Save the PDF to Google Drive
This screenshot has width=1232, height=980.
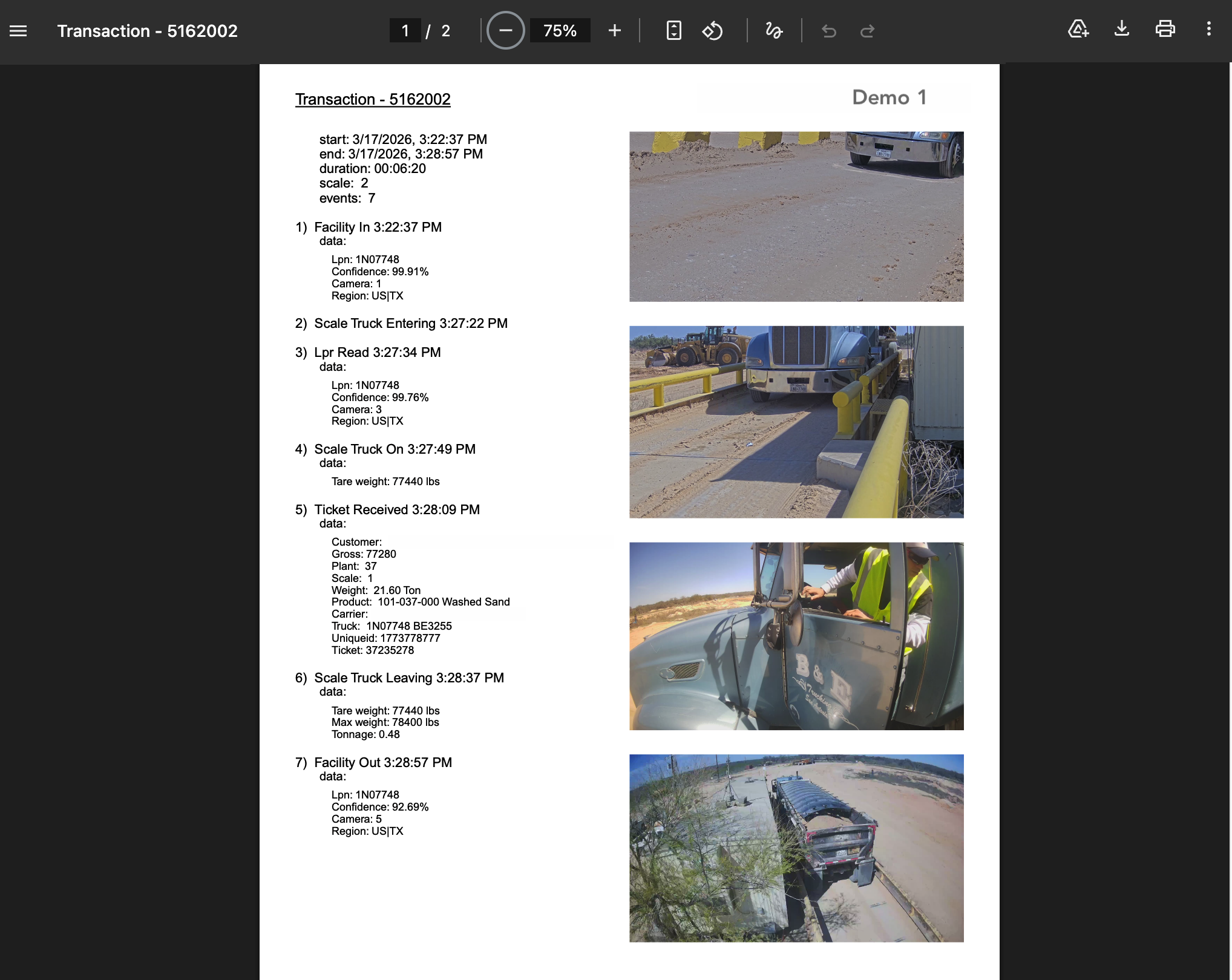point(1078,29)
